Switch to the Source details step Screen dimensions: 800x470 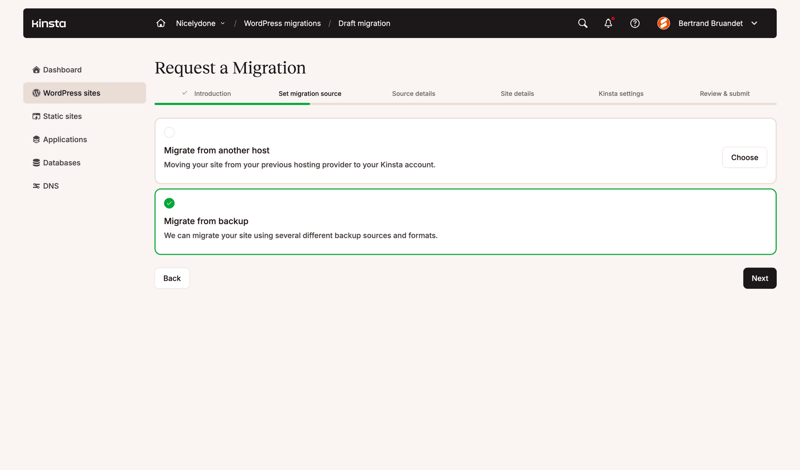point(413,94)
